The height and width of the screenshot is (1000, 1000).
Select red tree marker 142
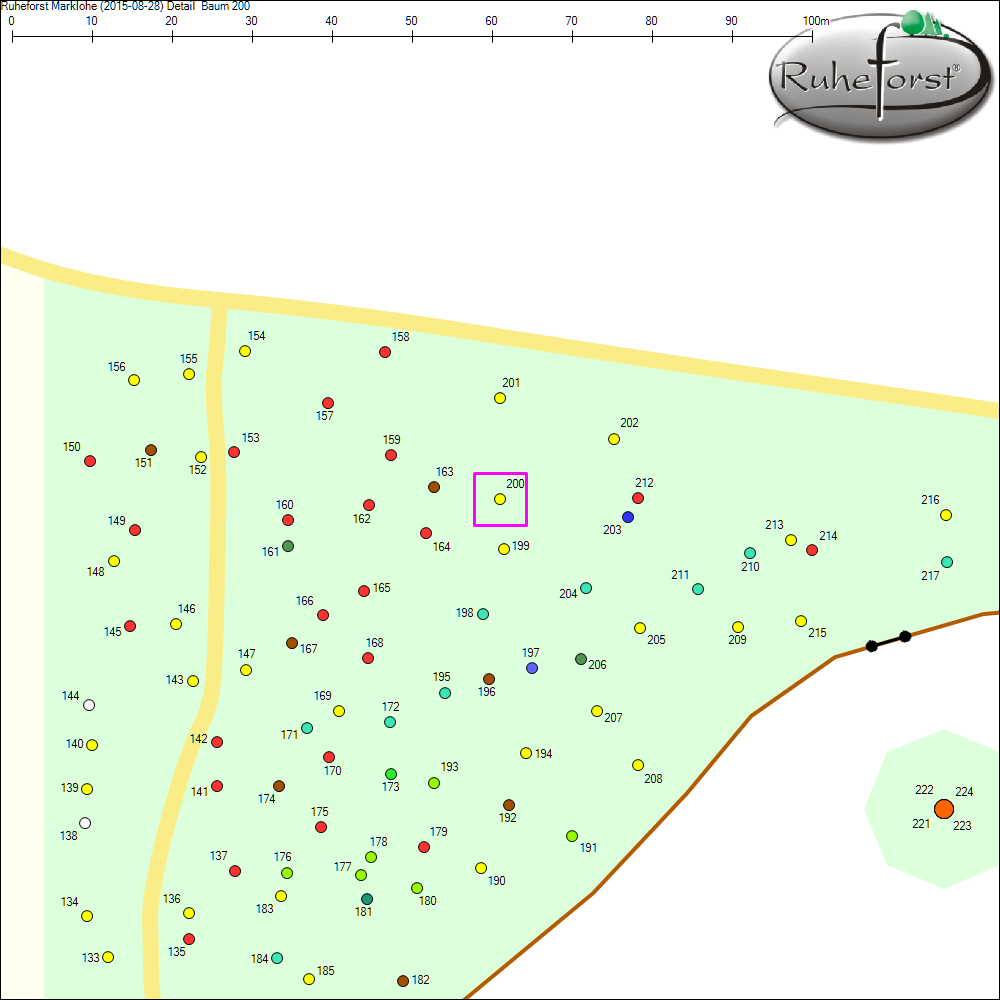pyautogui.click(x=217, y=742)
